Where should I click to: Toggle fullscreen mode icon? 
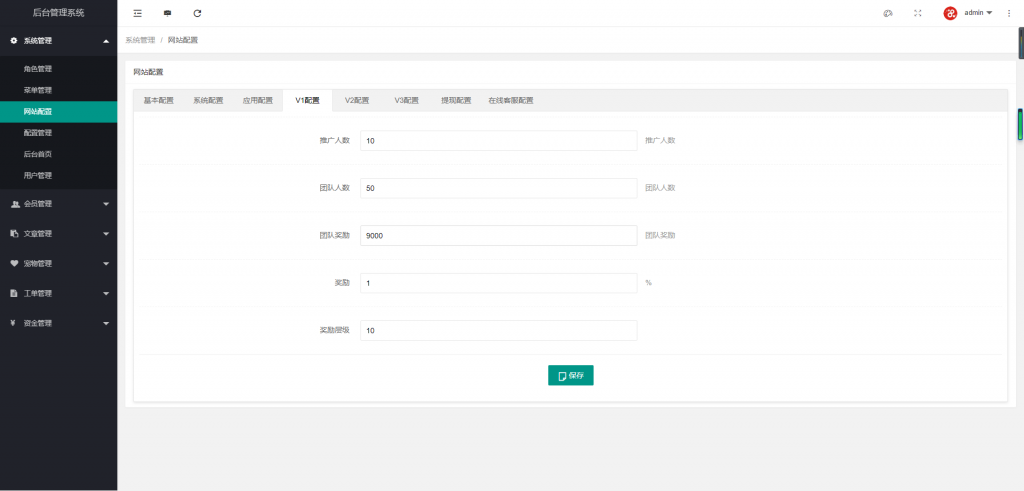[x=918, y=13]
